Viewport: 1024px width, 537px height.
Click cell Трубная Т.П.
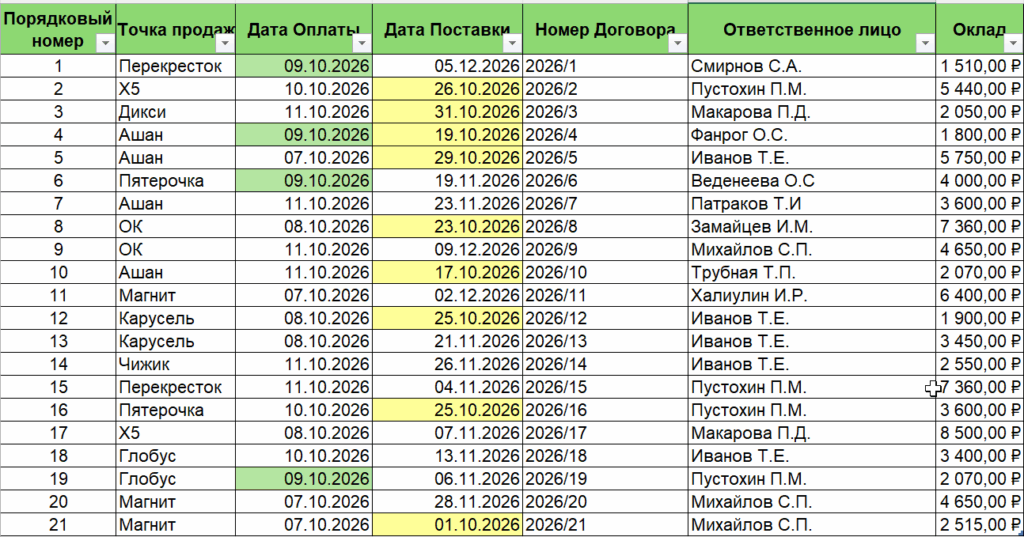tap(812, 272)
